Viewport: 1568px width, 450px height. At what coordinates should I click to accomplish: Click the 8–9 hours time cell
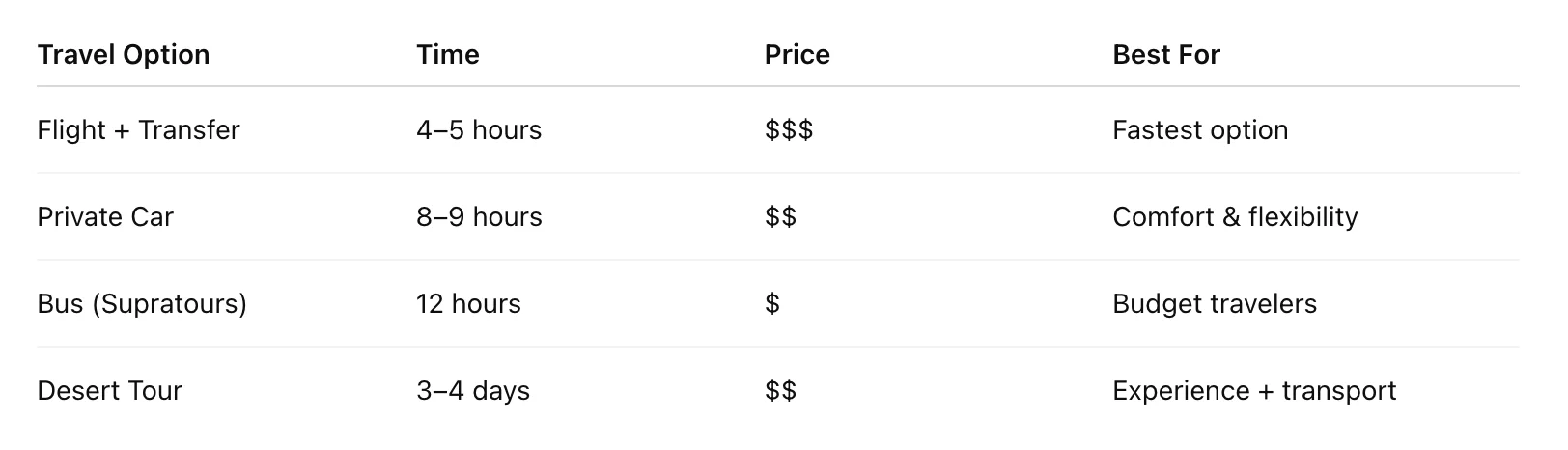tap(479, 217)
